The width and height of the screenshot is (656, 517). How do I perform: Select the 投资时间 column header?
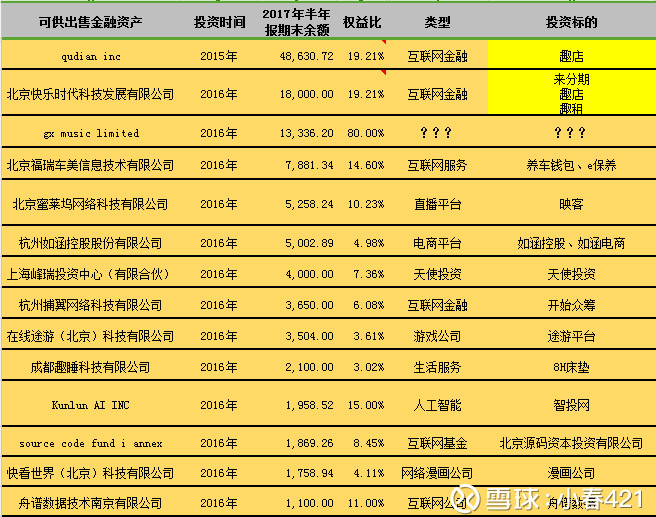pyautogui.click(x=219, y=22)
